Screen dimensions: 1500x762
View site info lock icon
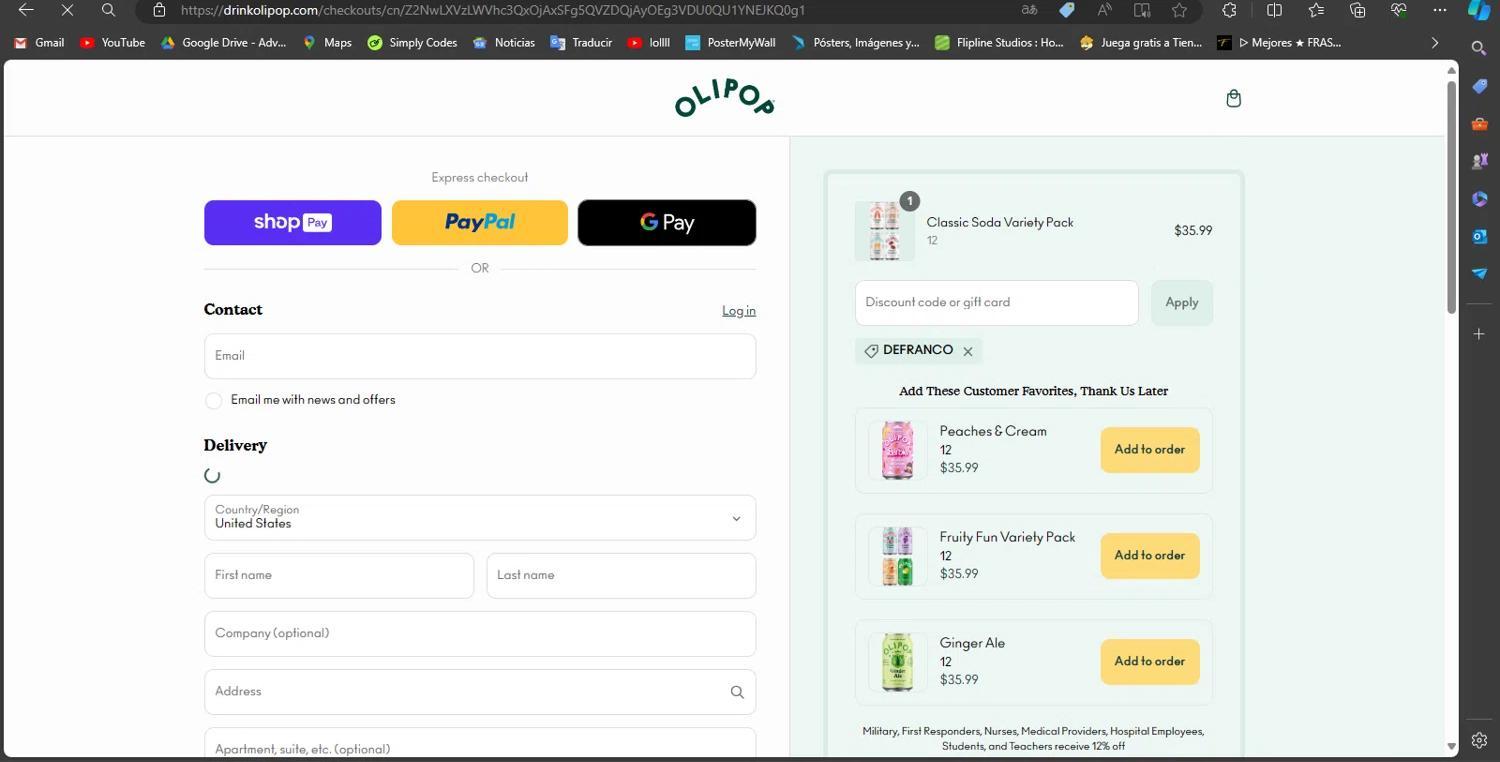[x=159, y=10]
